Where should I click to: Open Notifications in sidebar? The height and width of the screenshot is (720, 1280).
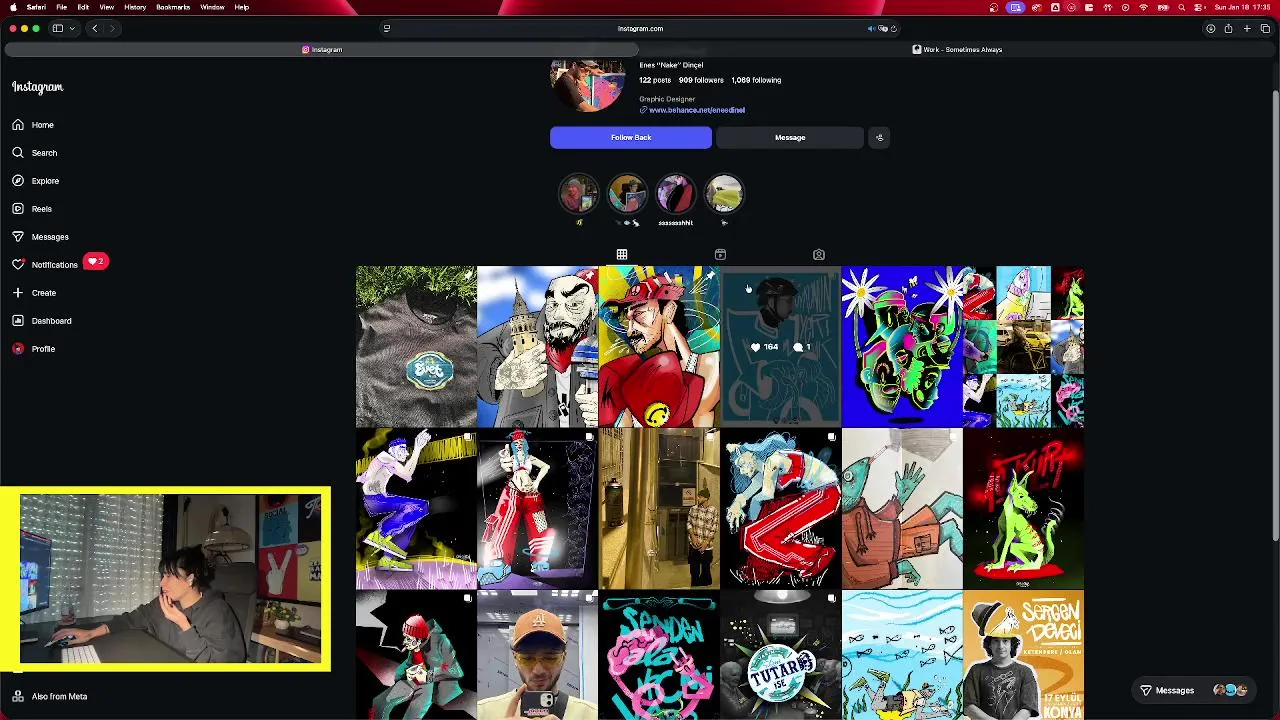[x=45, y=265]
